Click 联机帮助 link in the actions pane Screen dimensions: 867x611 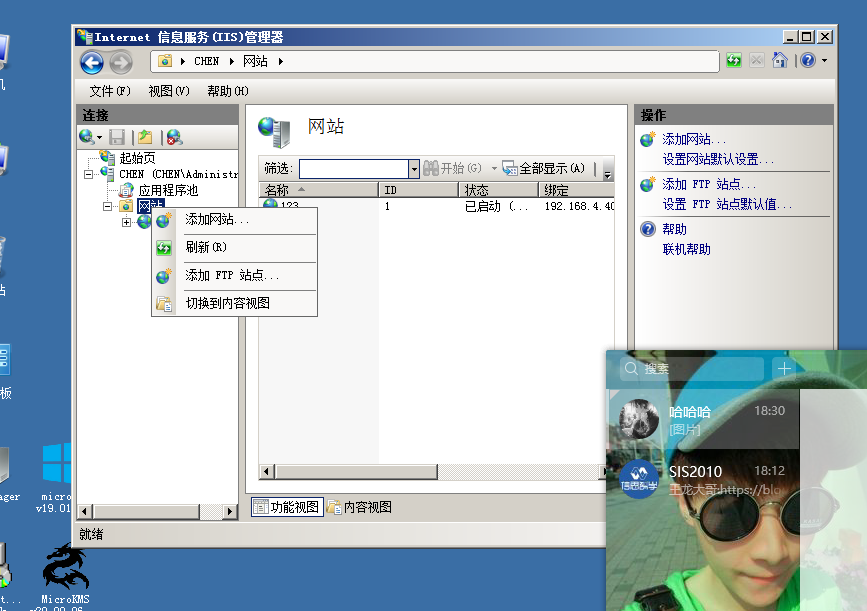(686, 249)
